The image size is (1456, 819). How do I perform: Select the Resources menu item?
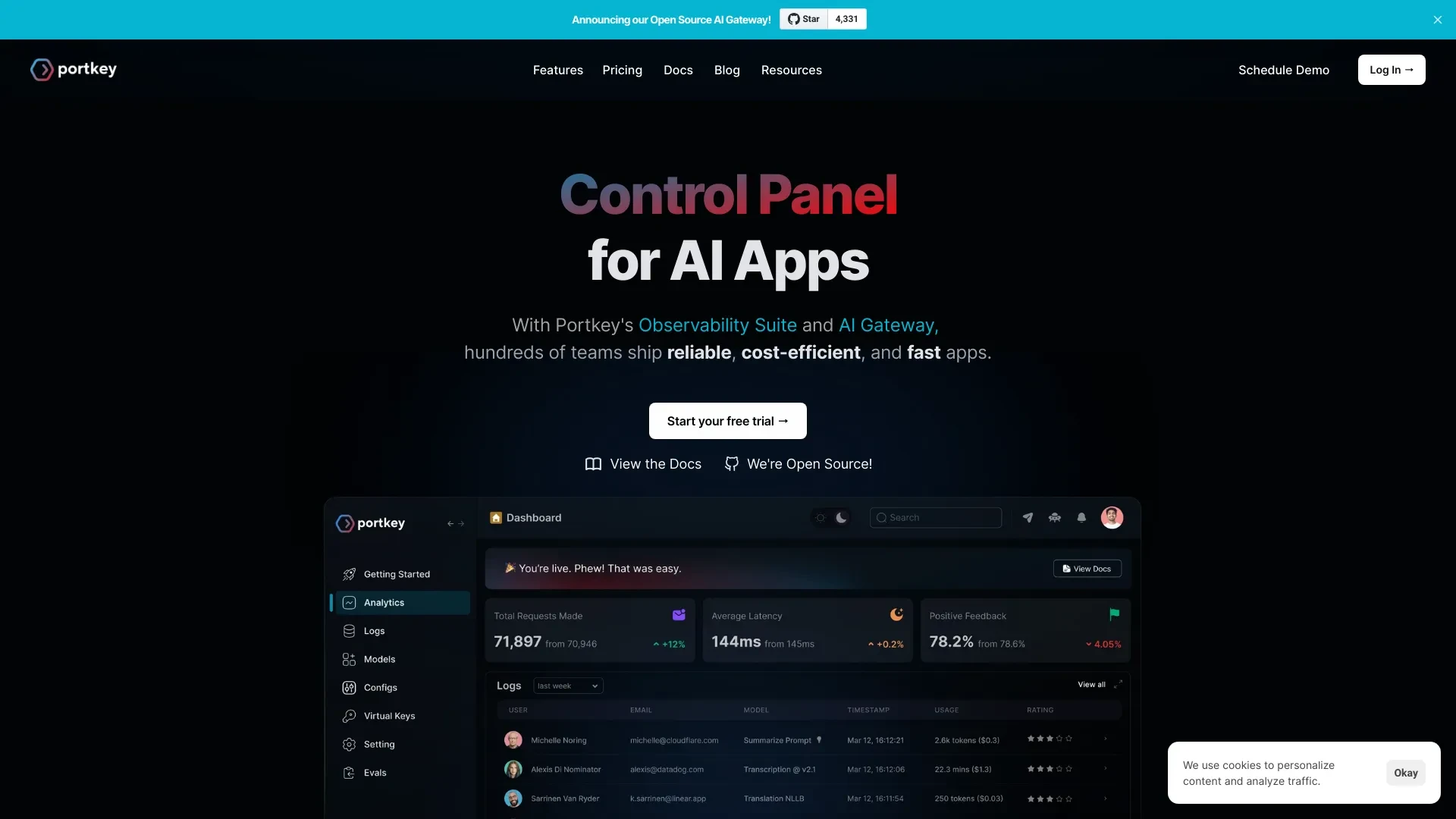791,69
